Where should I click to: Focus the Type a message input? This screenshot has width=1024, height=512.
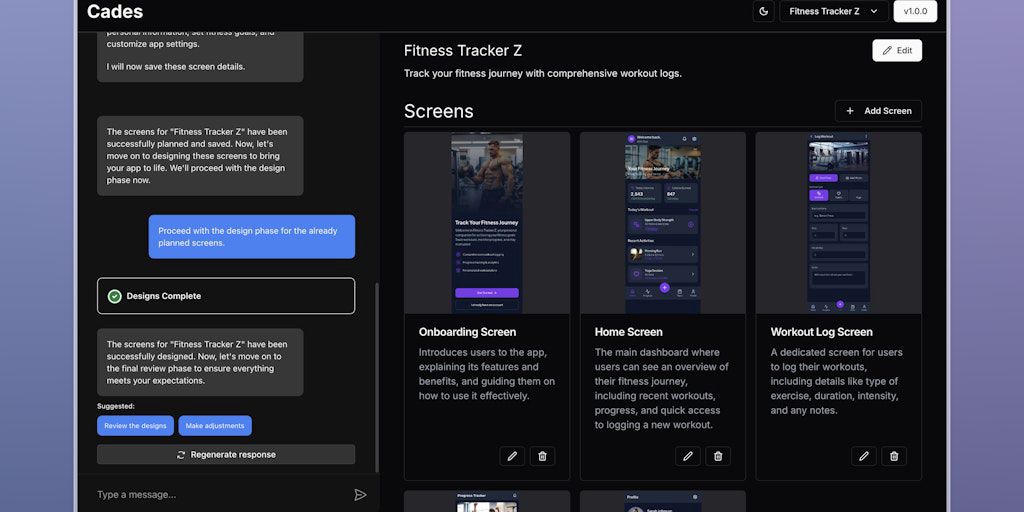point(219,494)
